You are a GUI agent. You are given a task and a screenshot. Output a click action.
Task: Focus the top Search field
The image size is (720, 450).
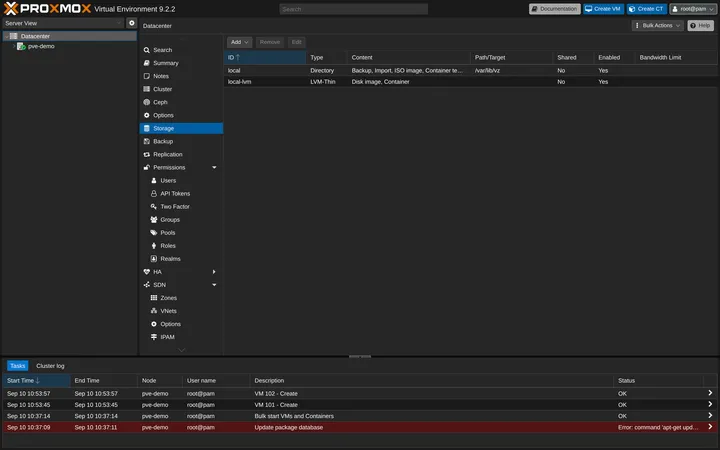click(x=354, y=9)
